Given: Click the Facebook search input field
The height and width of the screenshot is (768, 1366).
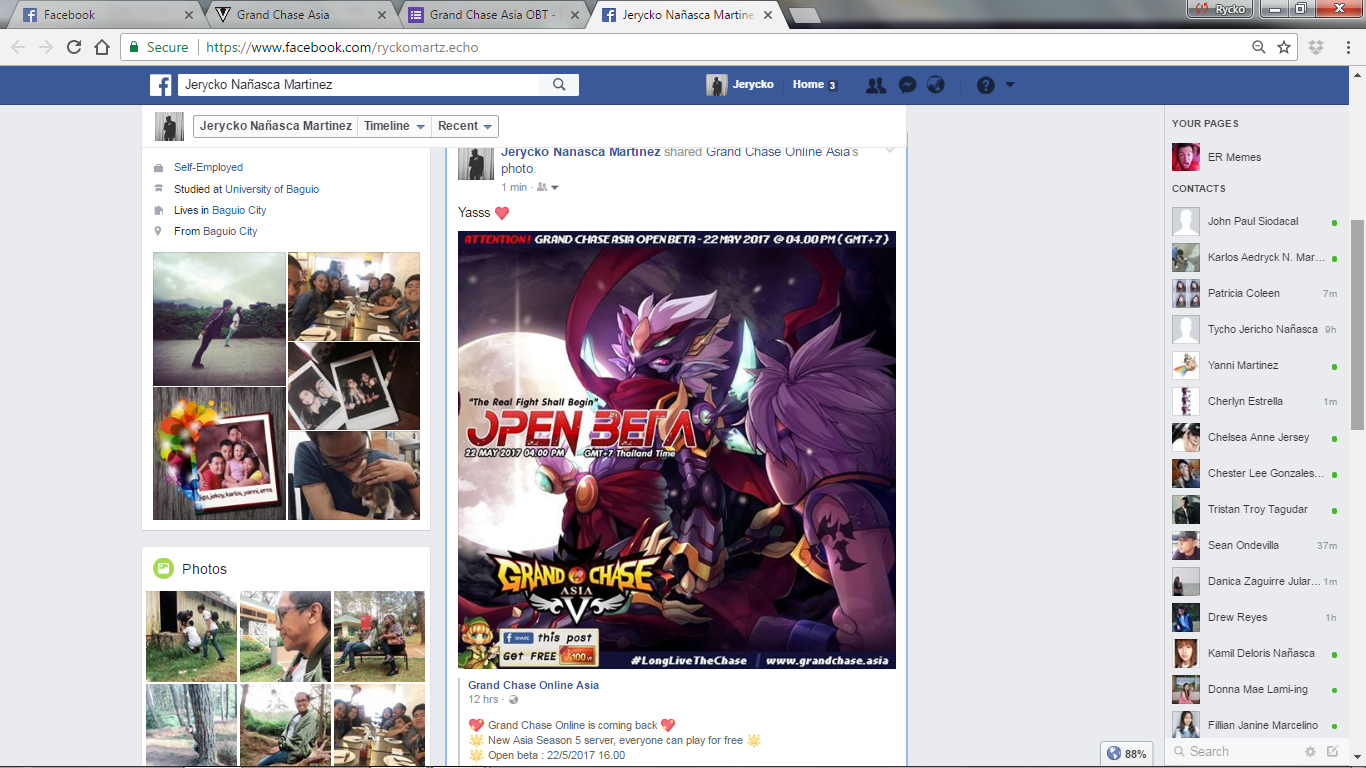Looking at the screenshot, I should coord(359,85).
